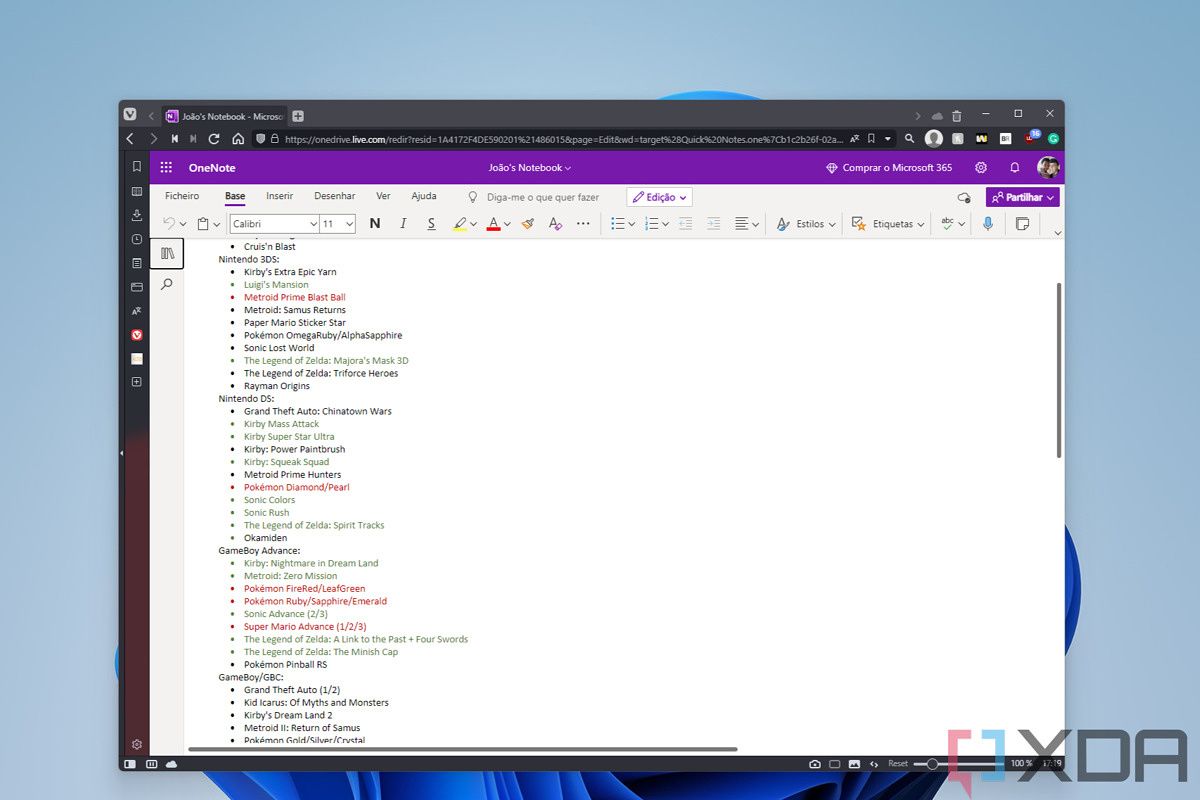Switch to the Inserir tab
The width and height of the screenshot is (1200, 800).
[279, 196]
